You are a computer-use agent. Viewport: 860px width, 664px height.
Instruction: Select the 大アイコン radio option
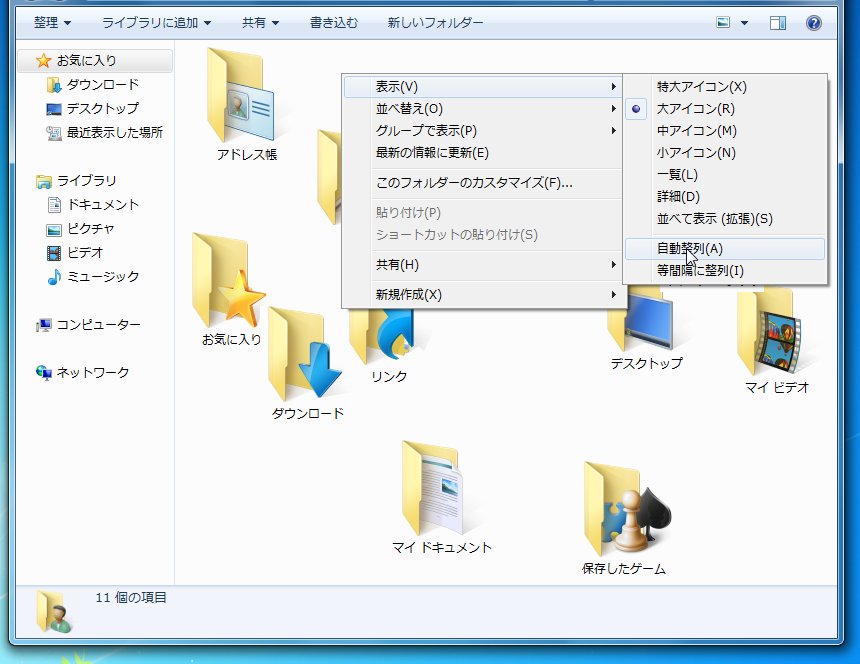697,109
